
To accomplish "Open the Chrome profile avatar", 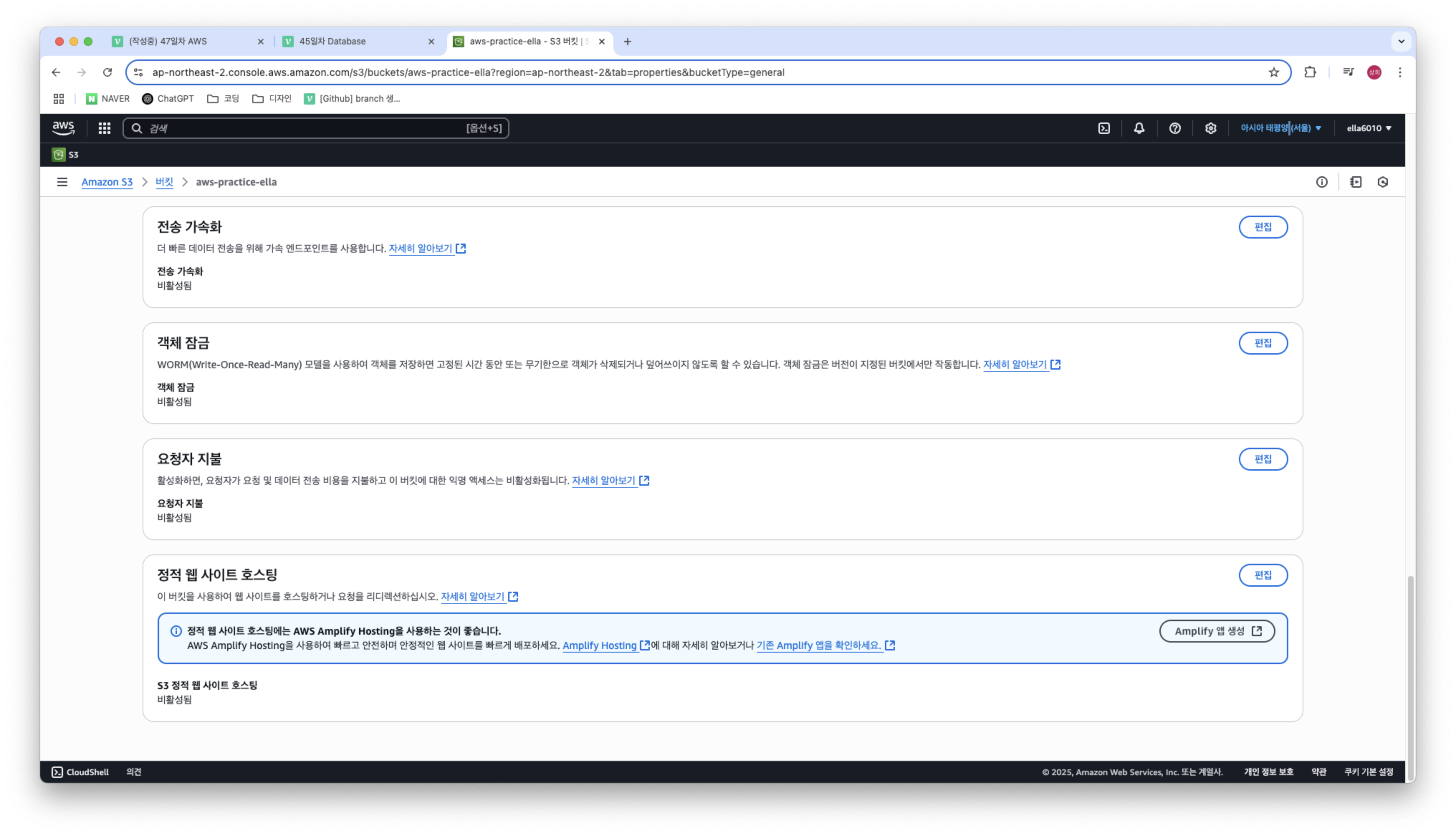I will pyautogui.click(x=1374, y=72).
